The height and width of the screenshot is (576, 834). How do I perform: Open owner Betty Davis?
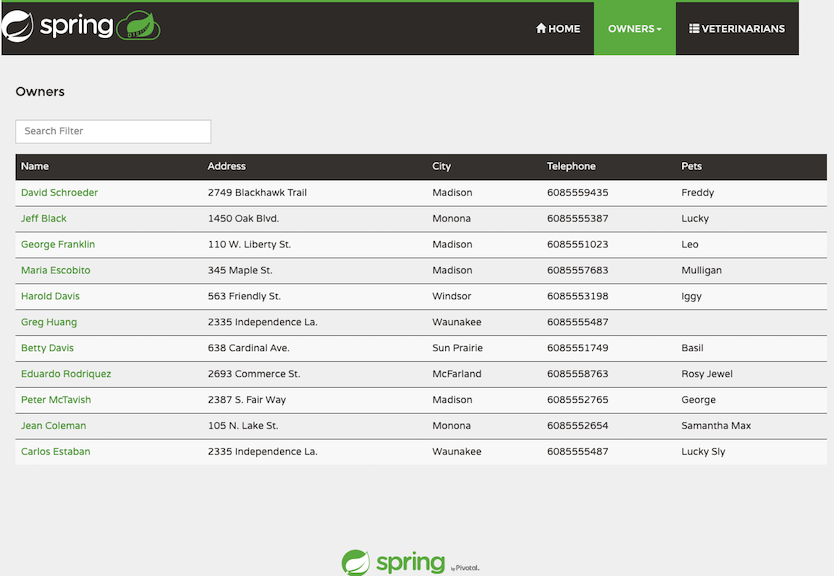click(47, 348)
